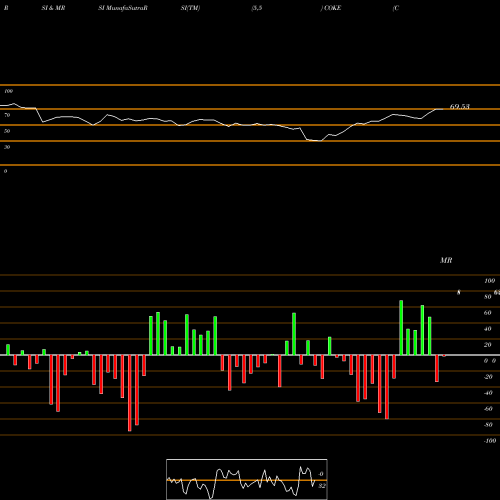Click the 60 label on MR right axis
500x500 pixels.
coord(488,313)
